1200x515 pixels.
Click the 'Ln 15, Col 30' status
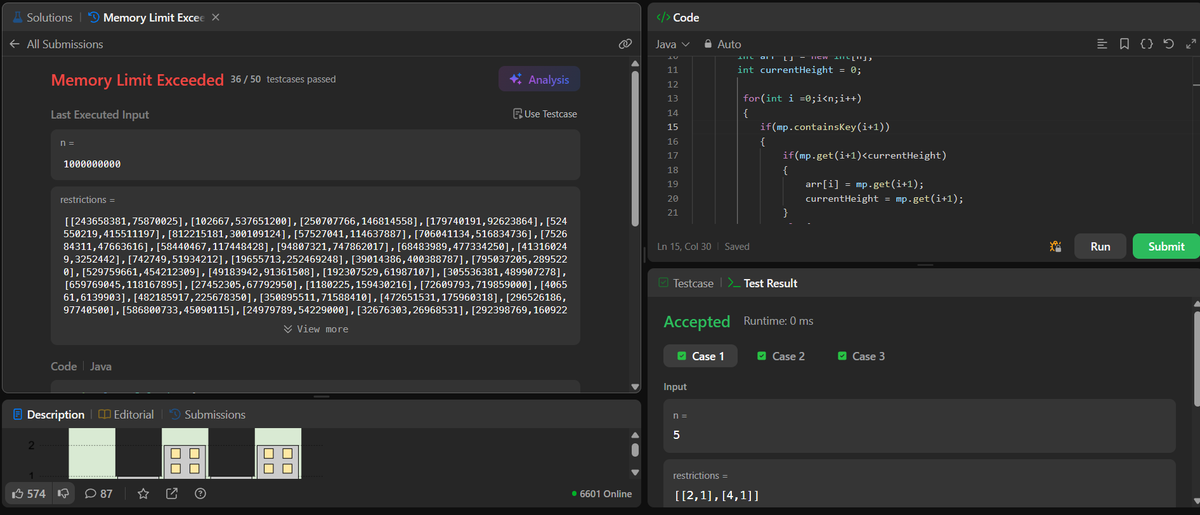click(x=684, y=246)
